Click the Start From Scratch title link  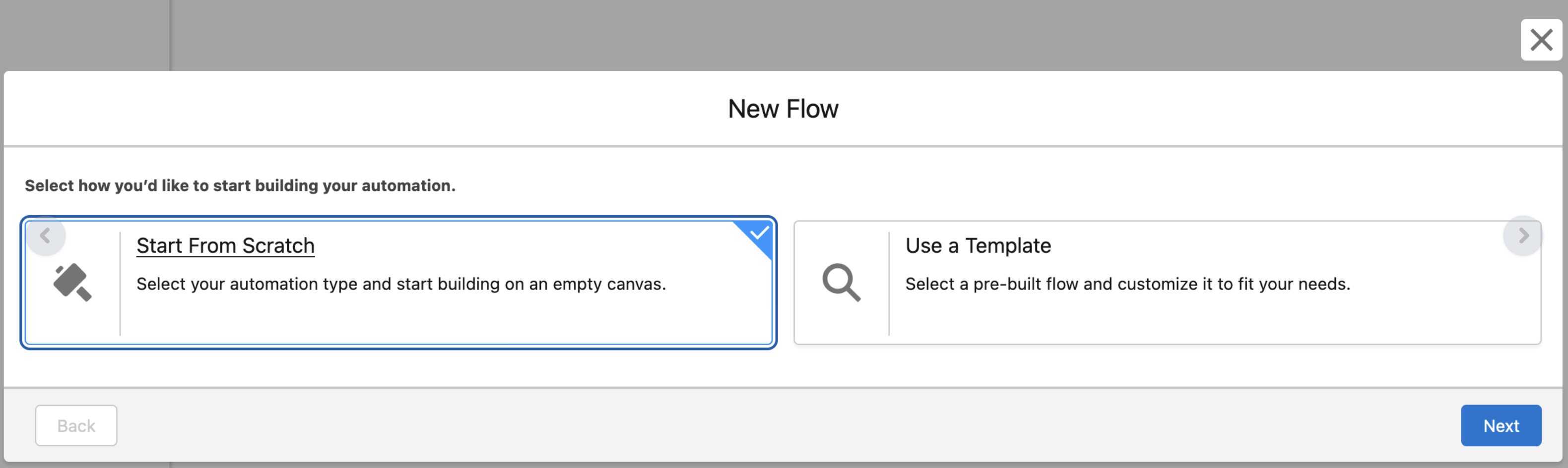(225, 245)
